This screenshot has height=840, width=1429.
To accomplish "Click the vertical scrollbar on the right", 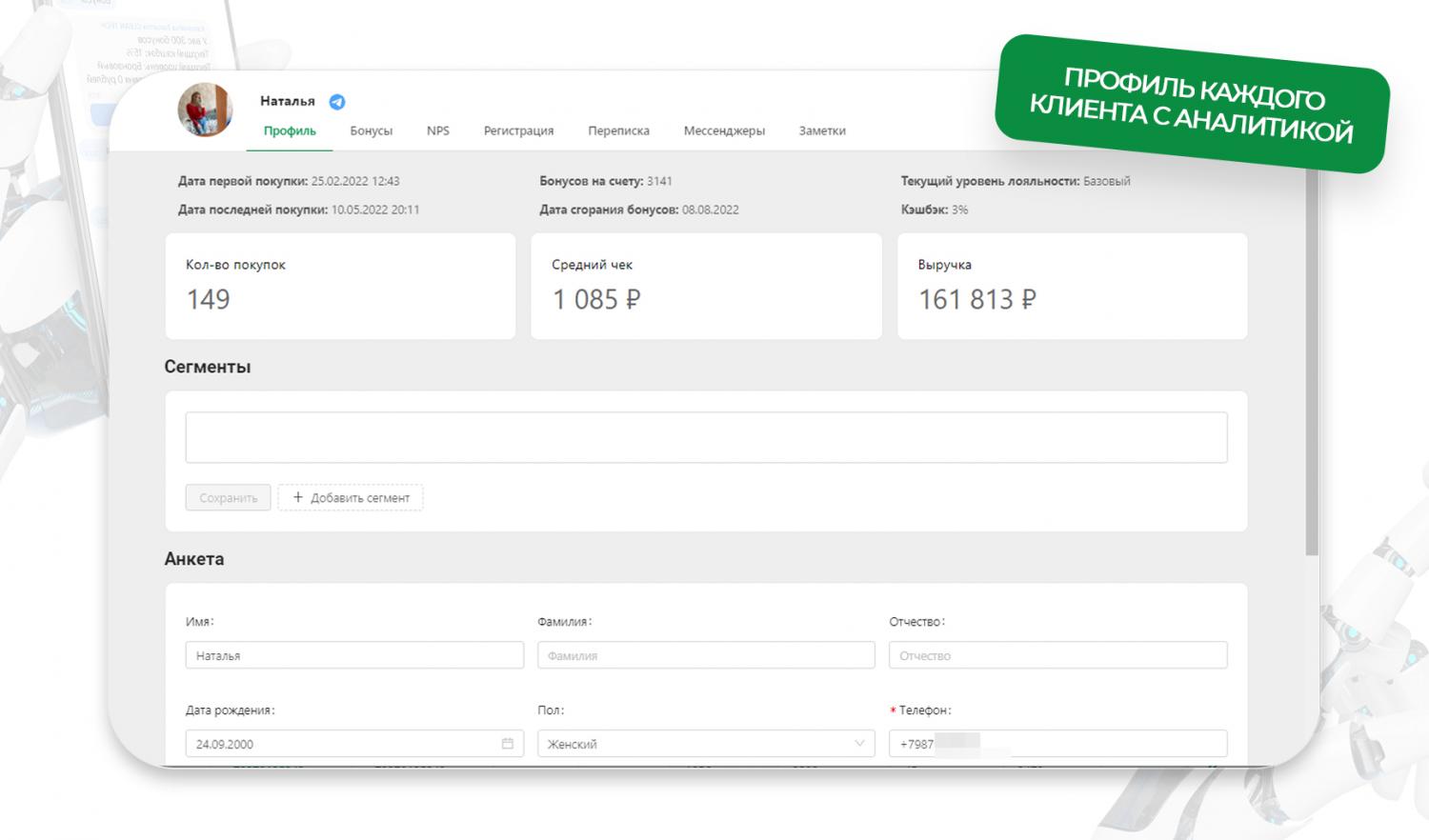I will coord(1312,362).
